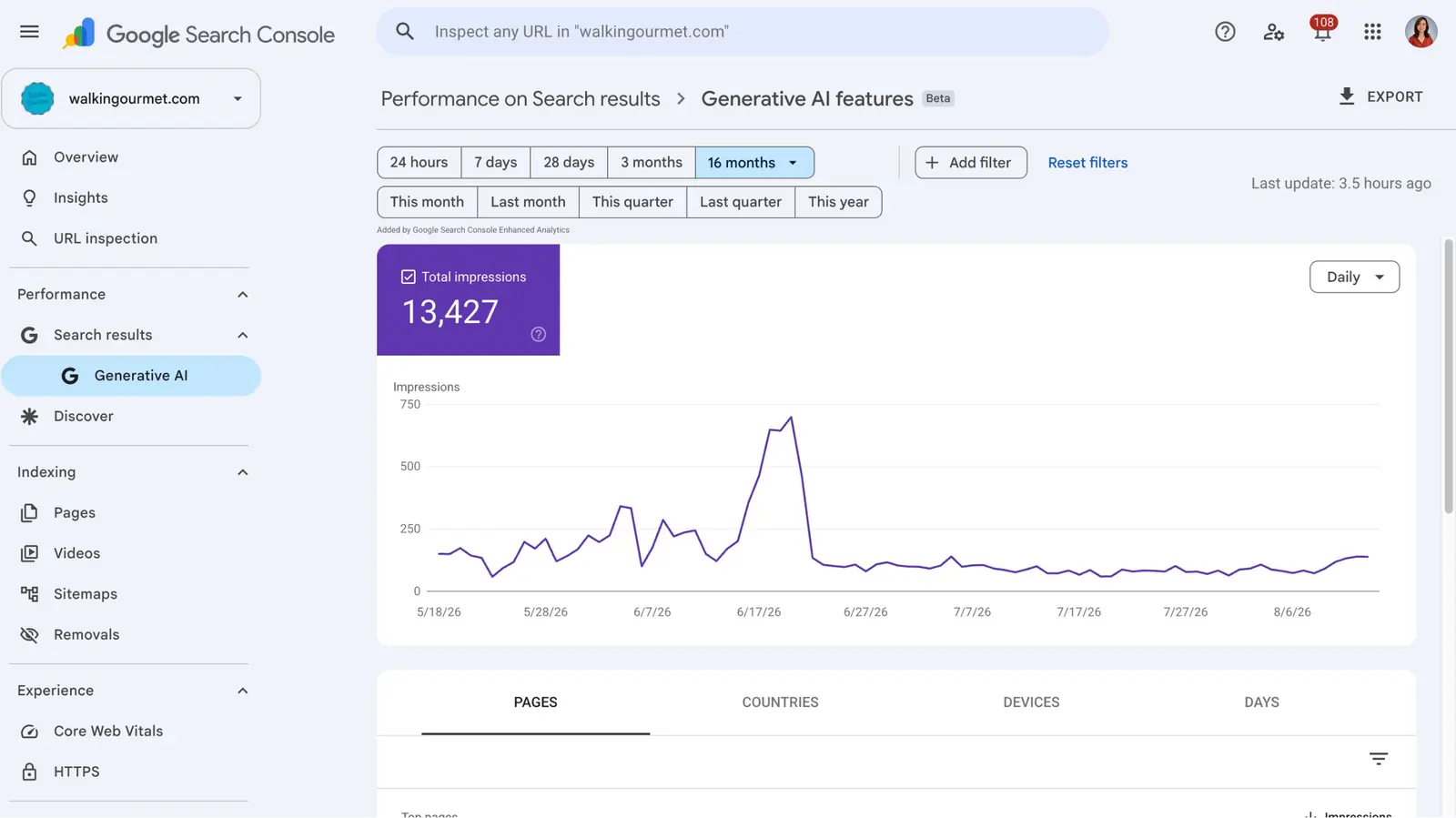
Task: Select the 3 months date range
Action: [x=652, y=163]
